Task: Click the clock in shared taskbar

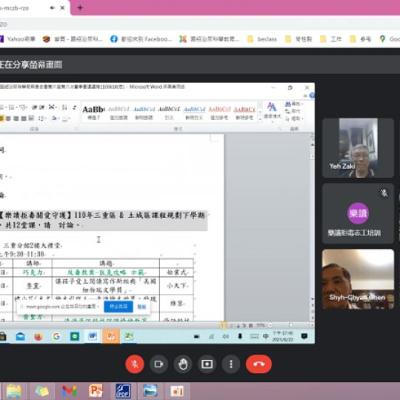Action: click(282, 336)
